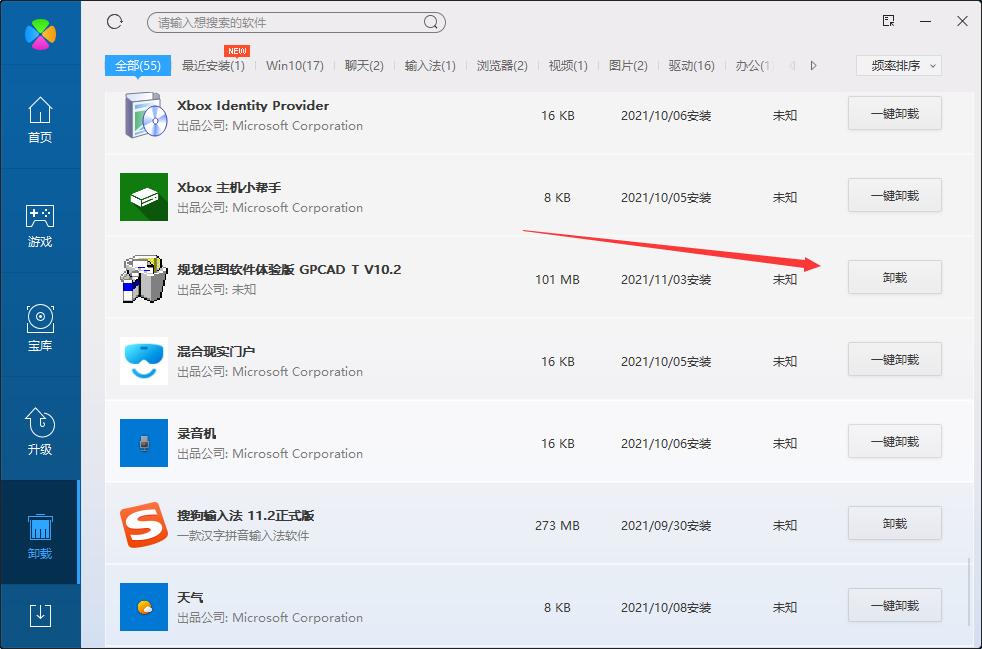The height and width of the screenshot is (649, 982).
Task: Select the 天气 name text
Action: click(x=190, y=598)
